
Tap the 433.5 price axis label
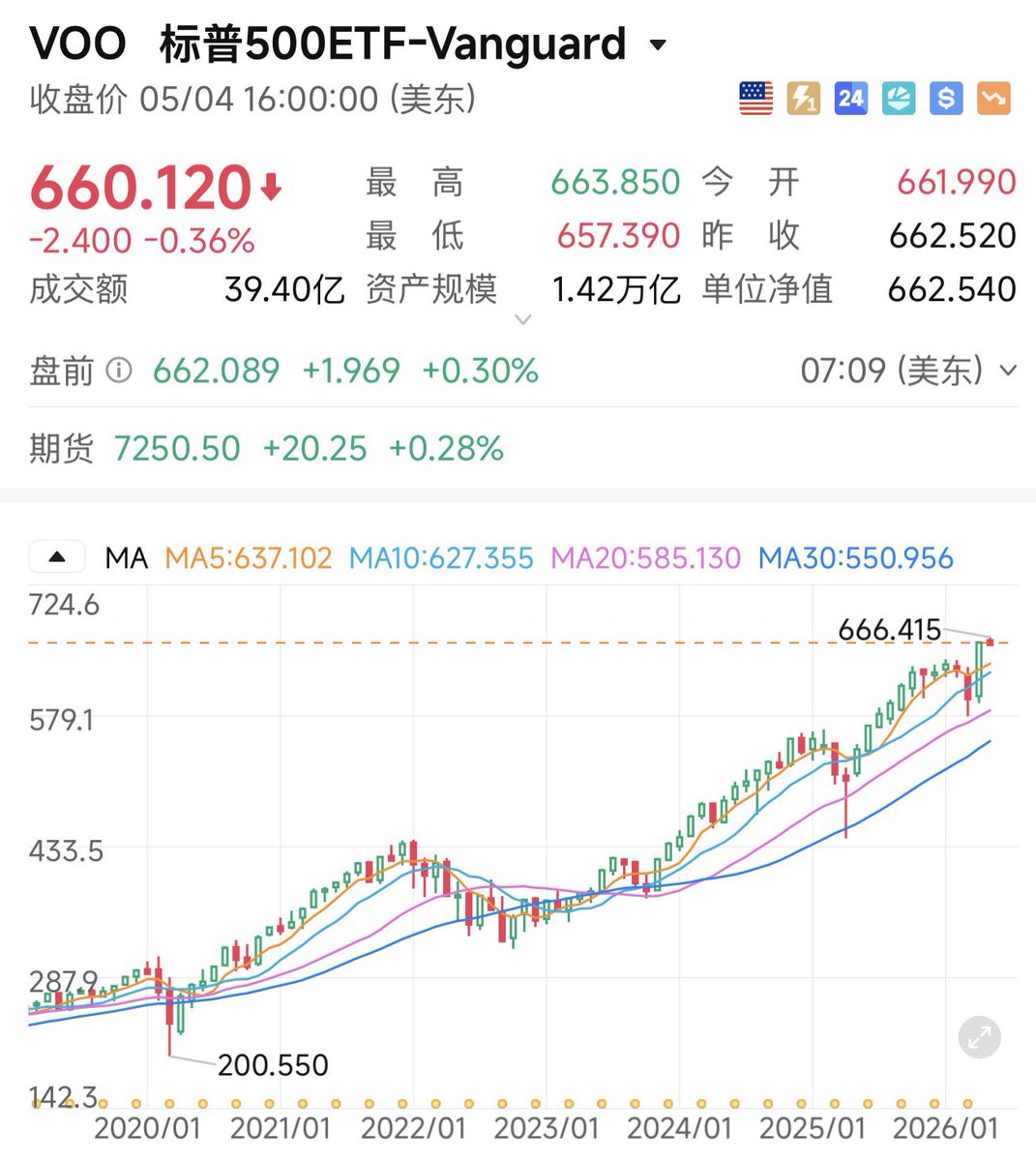point(66,851)
